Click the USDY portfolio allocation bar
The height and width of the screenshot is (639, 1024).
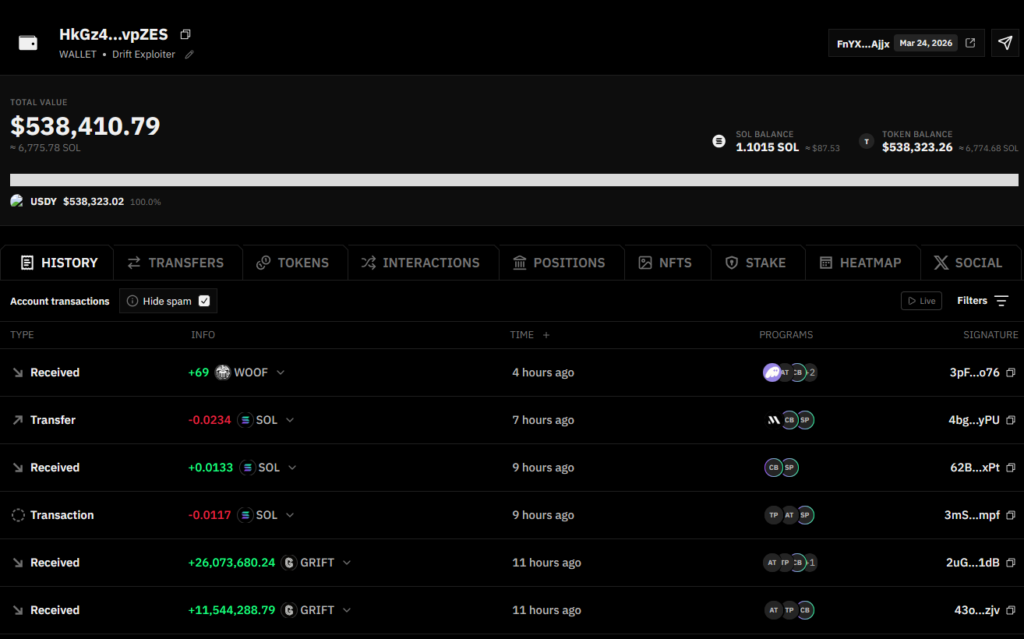coord(514,180)
